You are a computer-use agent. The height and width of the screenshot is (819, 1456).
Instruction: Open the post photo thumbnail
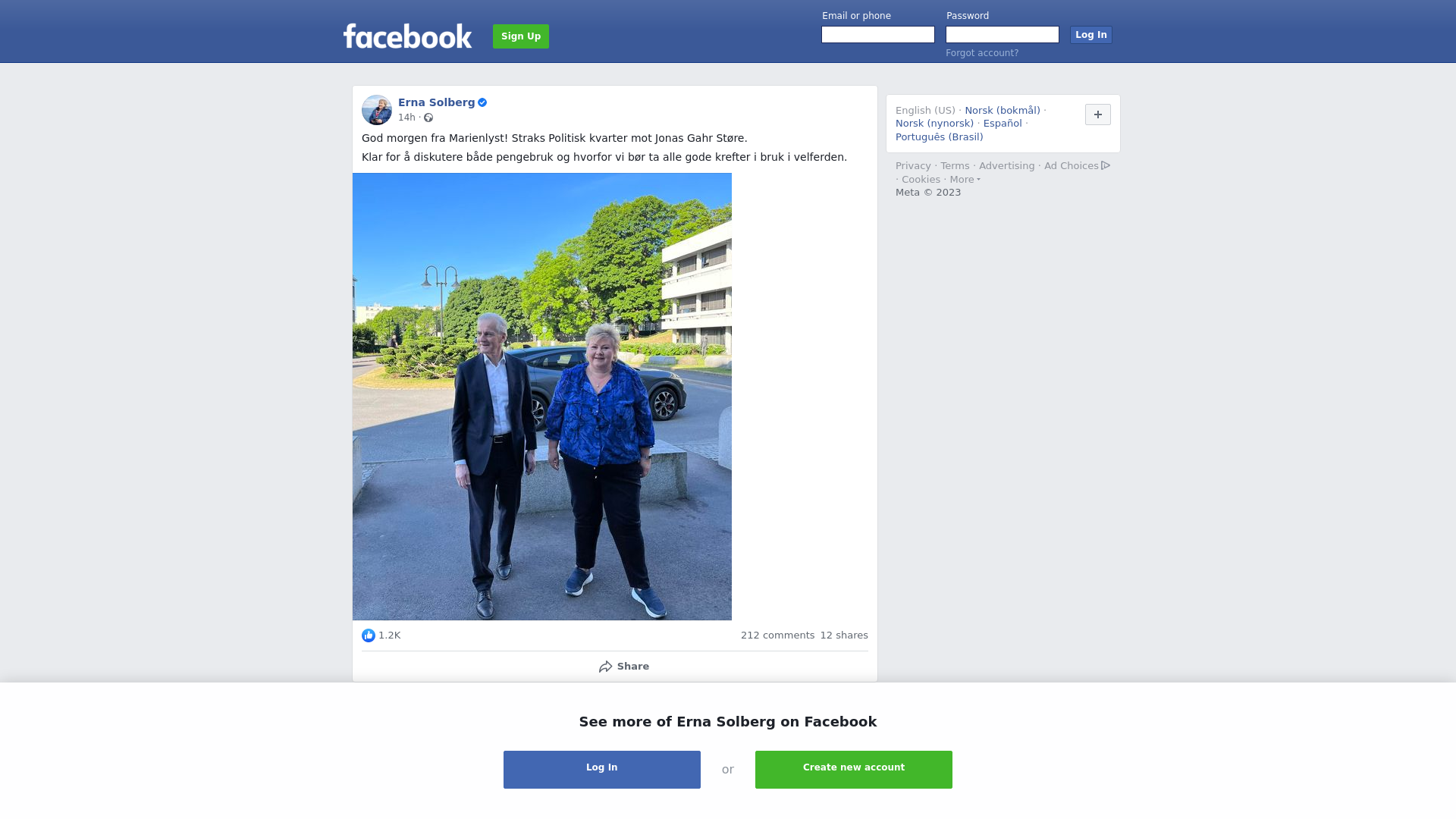542,397
